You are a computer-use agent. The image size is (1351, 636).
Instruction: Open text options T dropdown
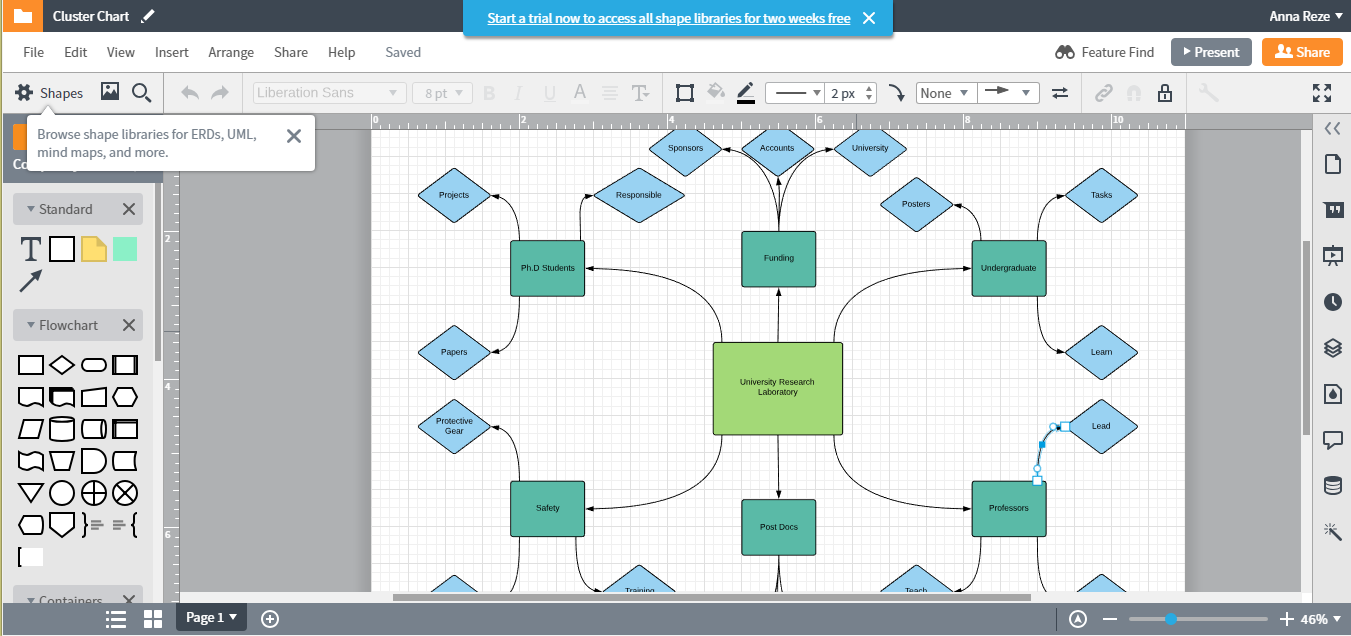641,93
